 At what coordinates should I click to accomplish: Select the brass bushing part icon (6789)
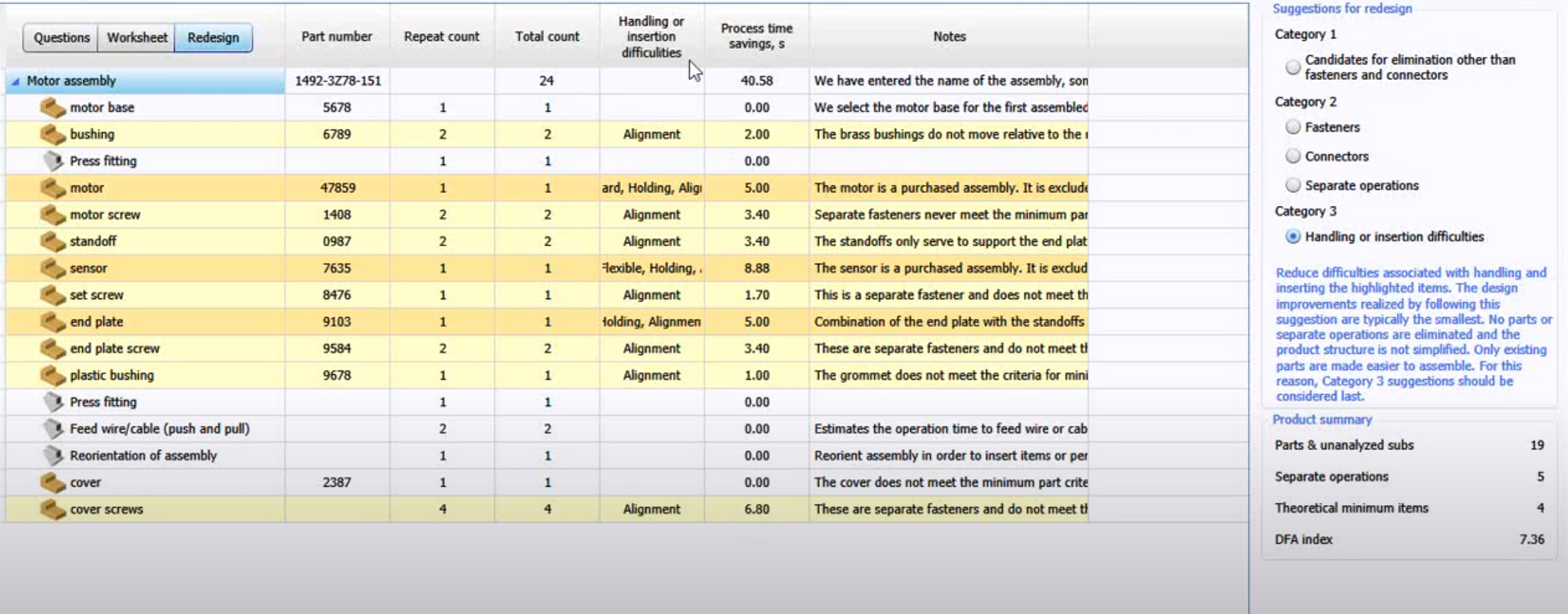pyautogui.click(x=52, y=134)
